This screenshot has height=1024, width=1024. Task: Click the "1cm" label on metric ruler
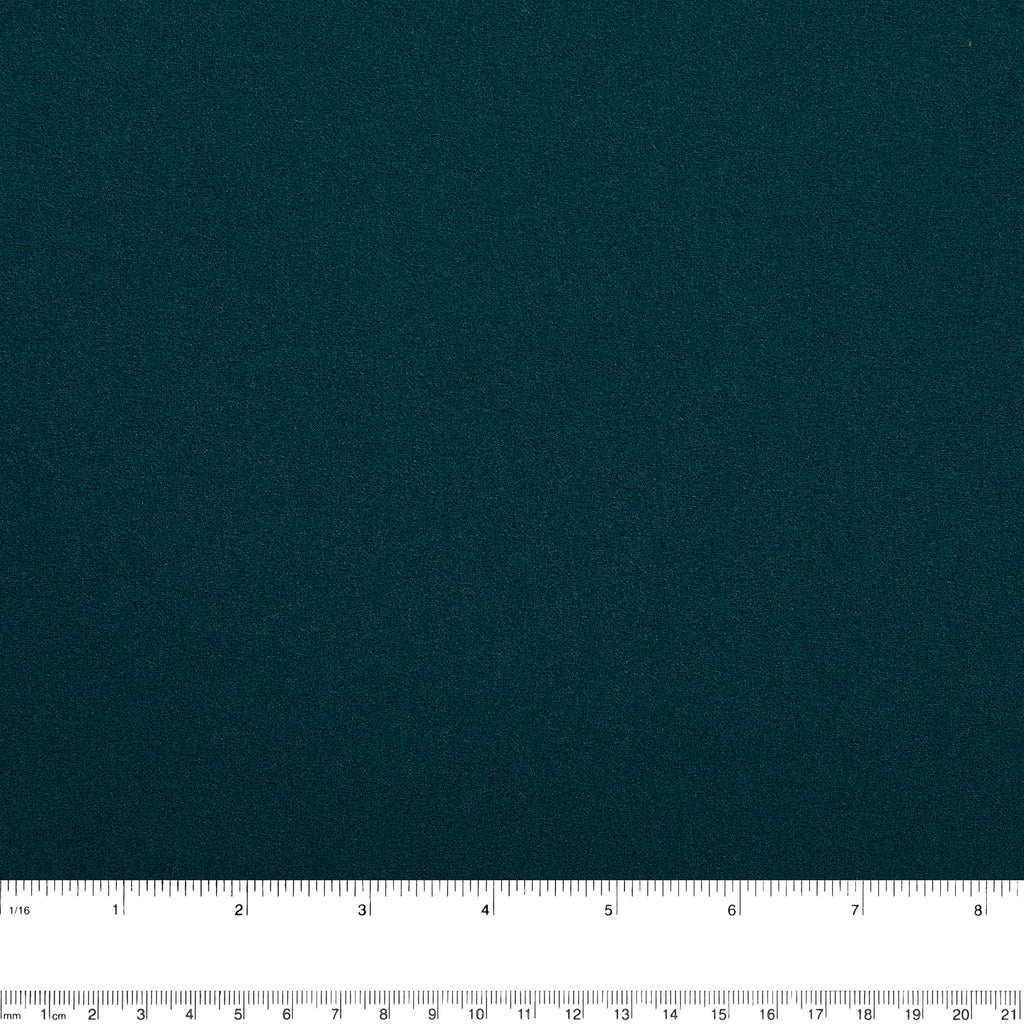[52, 1015]
